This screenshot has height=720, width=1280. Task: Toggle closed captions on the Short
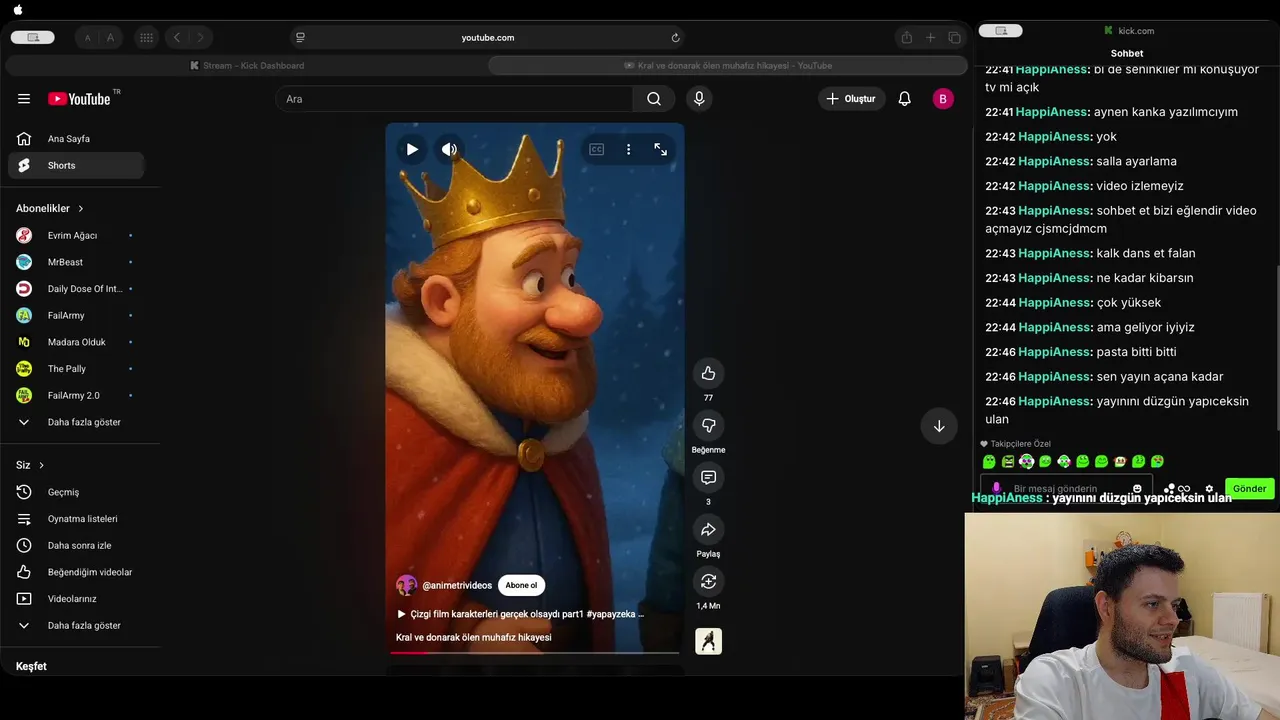[596, 149]
